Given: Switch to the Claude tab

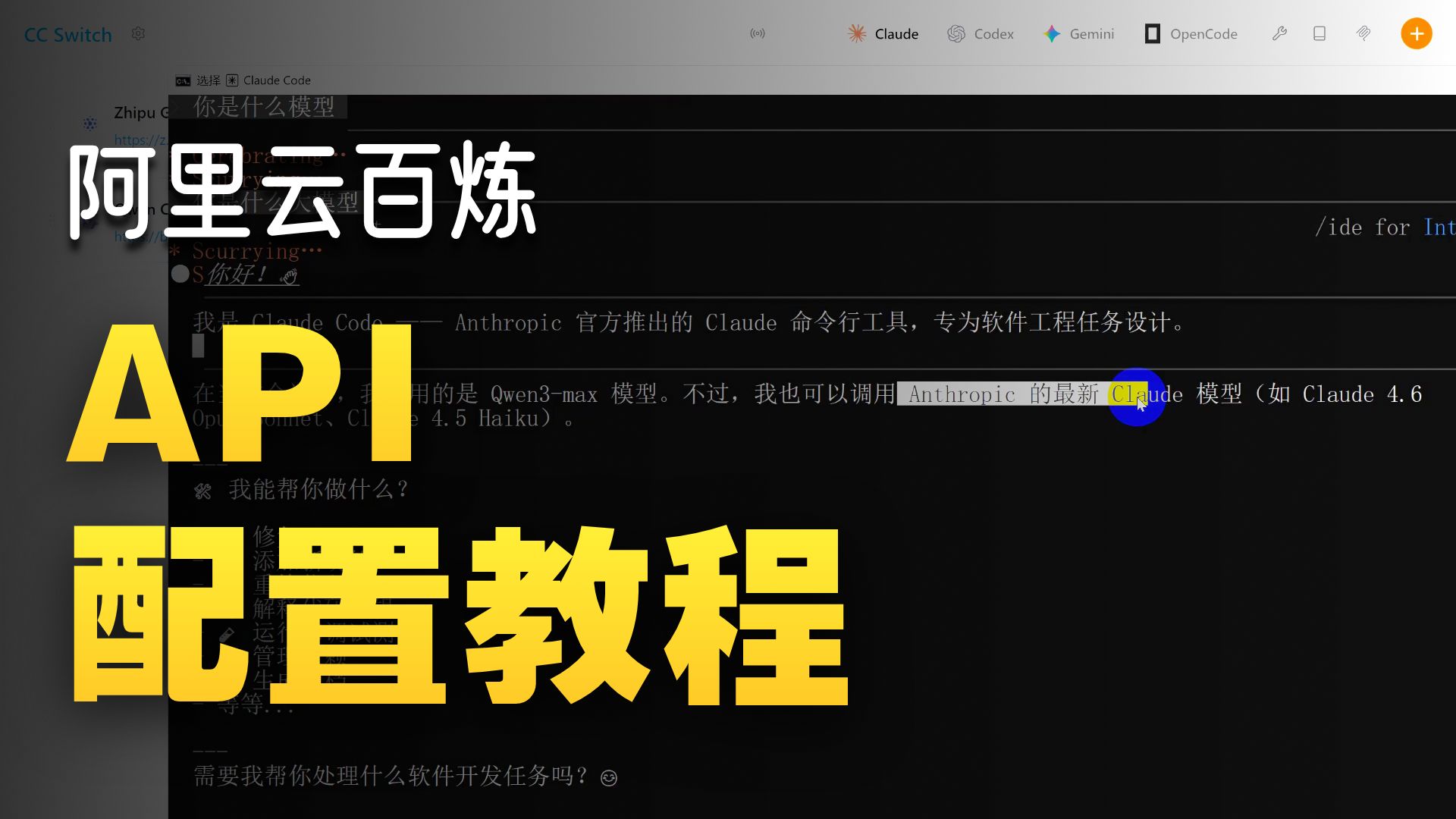Looking at the screenshot, I should tap(896, 34).
